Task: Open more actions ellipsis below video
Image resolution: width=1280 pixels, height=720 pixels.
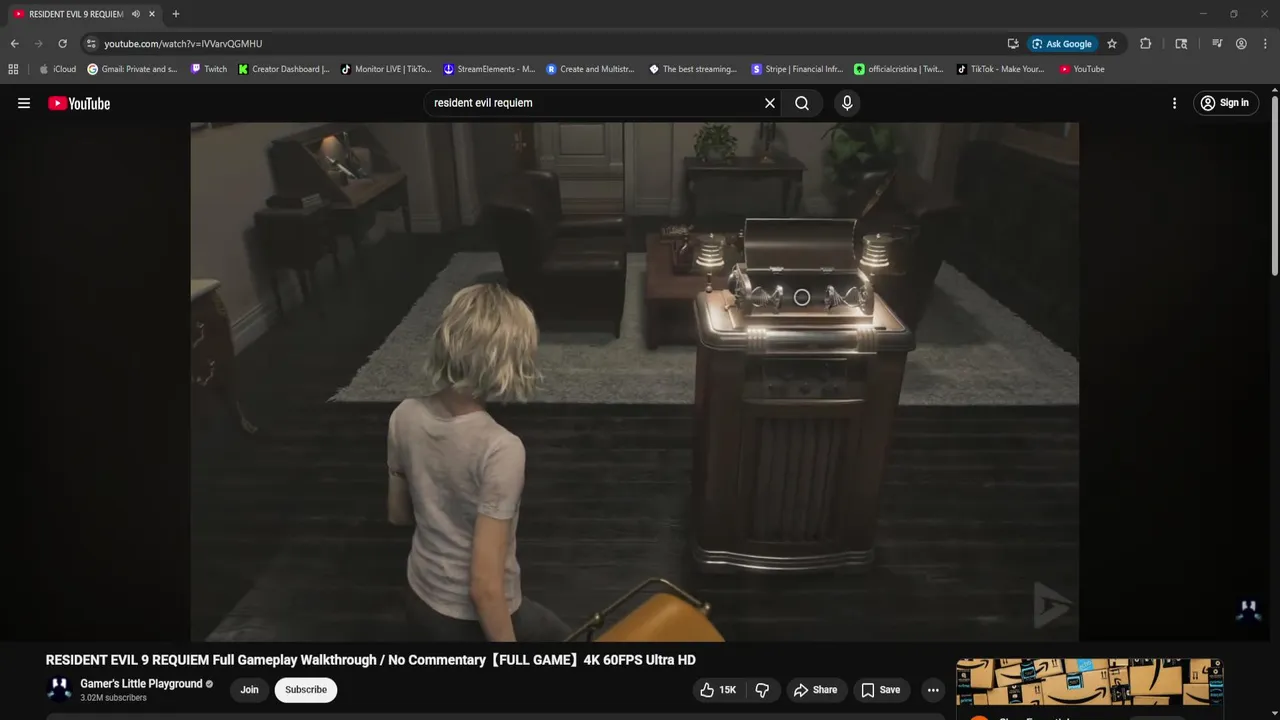Action: (x=933, y=690)
